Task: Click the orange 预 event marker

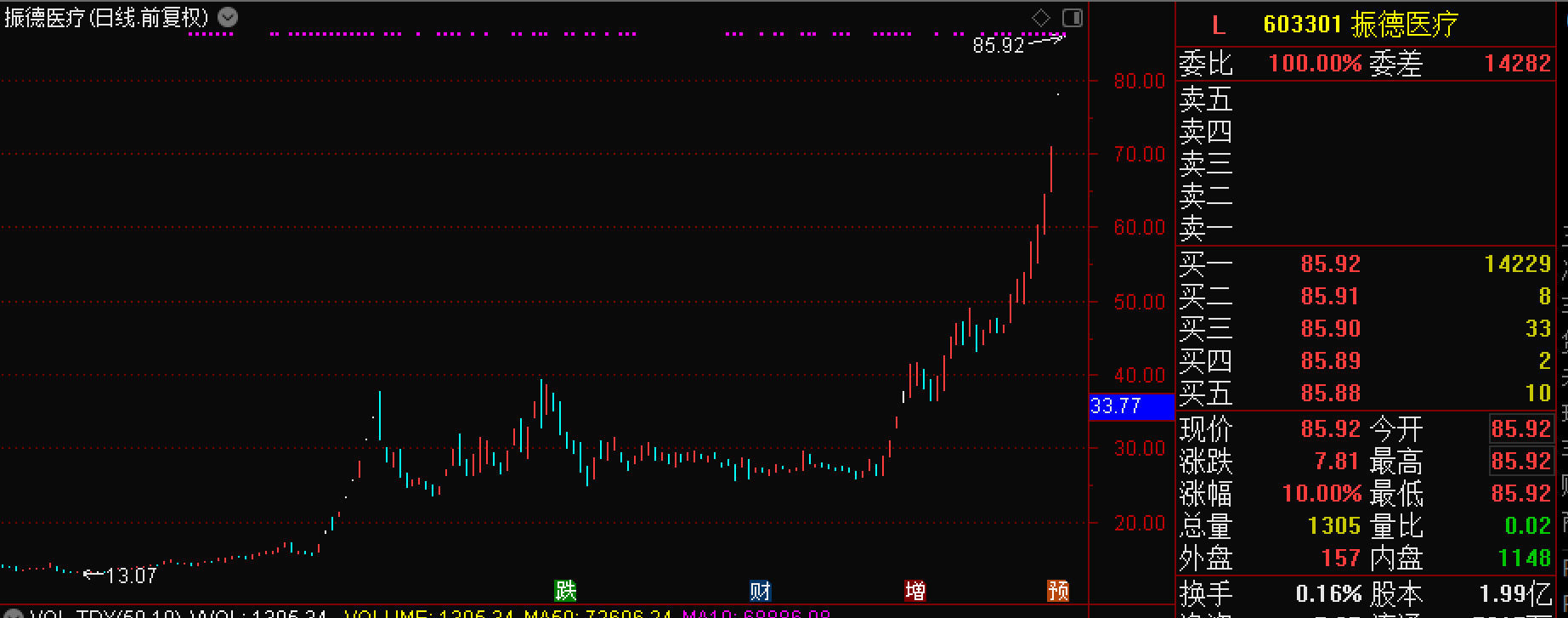Action: [1058, 590]
